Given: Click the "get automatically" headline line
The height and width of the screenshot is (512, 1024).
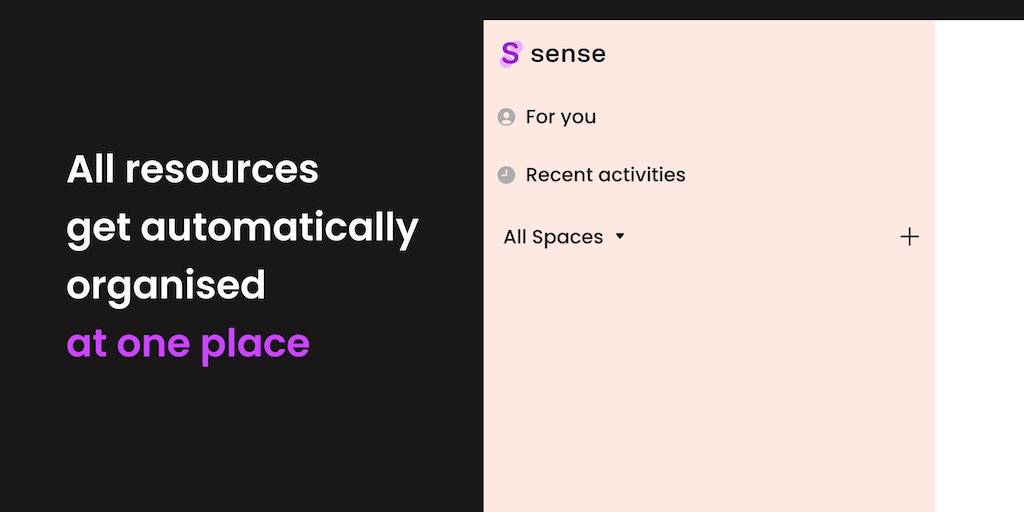Looking at the screenshot, I should point(242,228).
